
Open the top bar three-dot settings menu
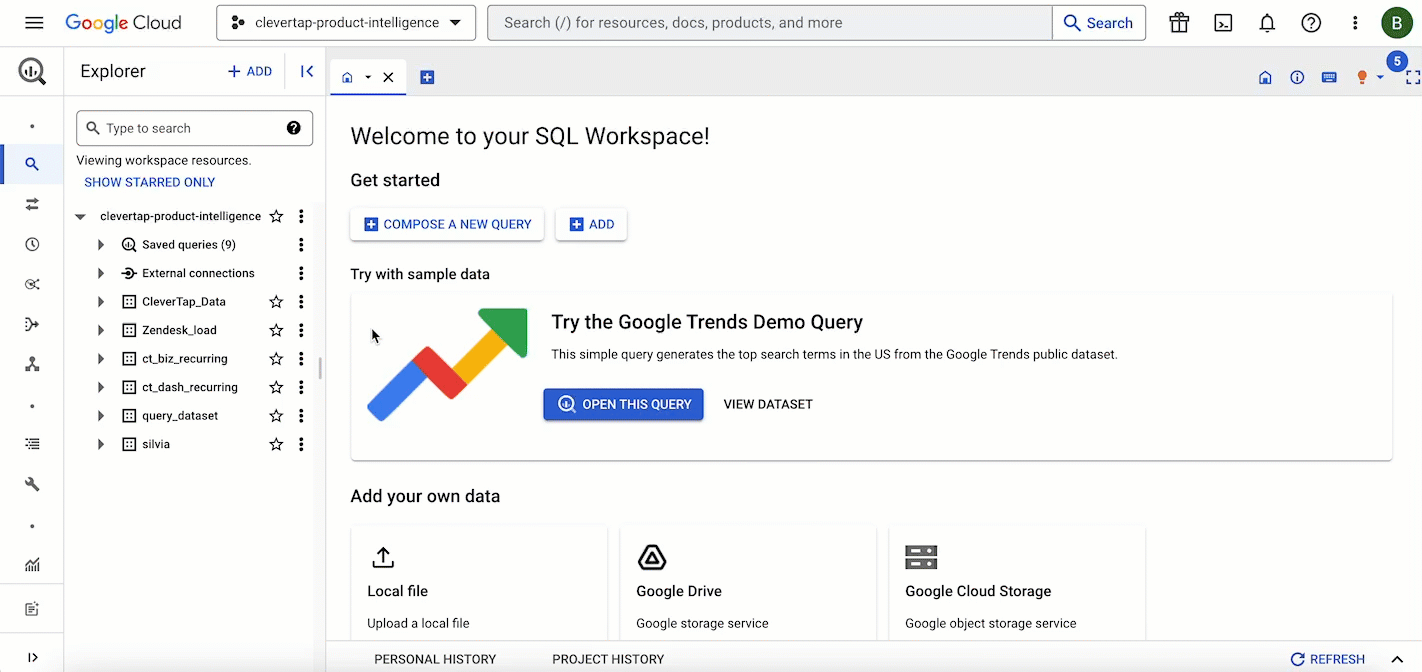point(1355,23)
